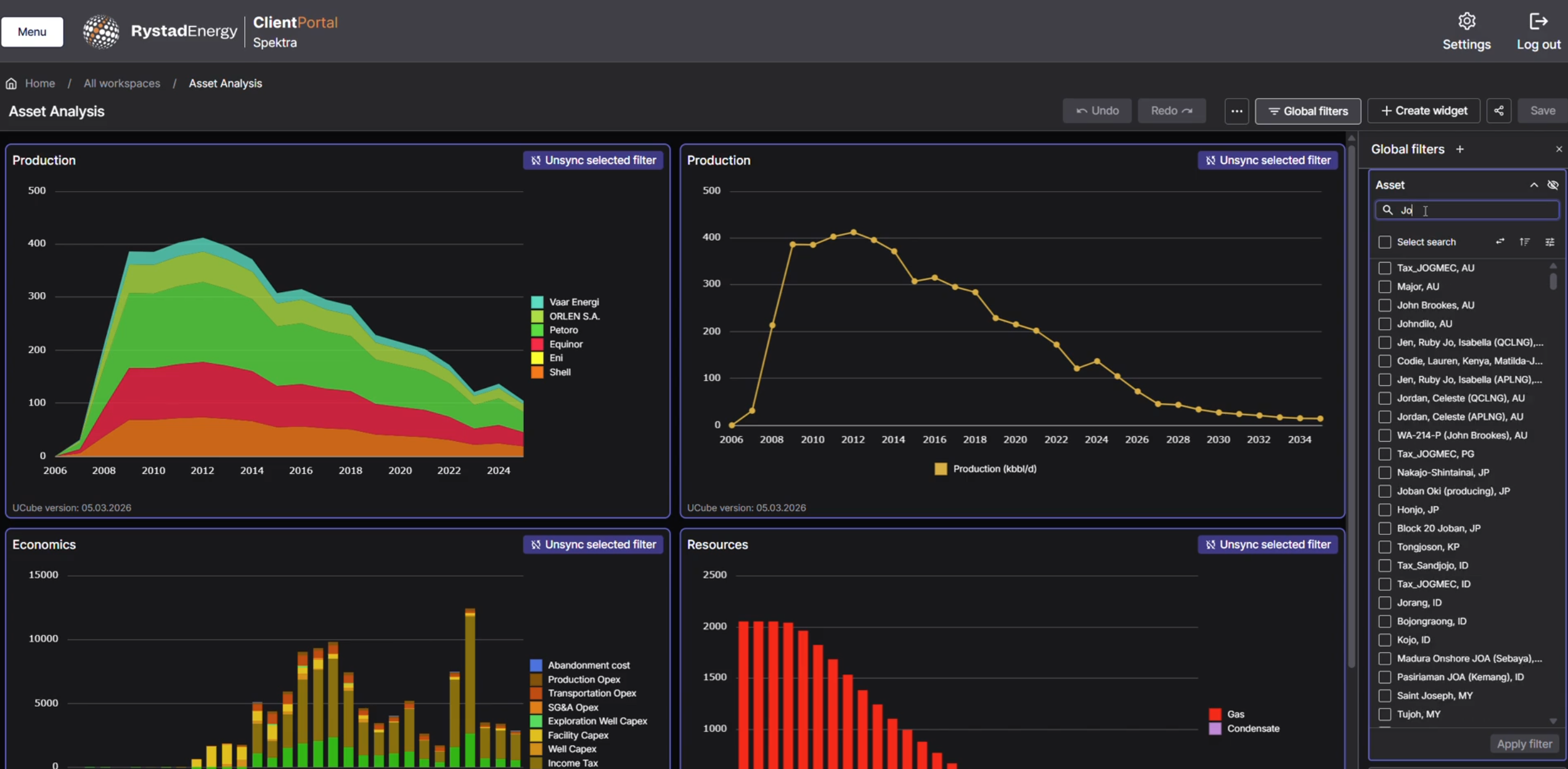This screenshot has height=769, width=1568.
Task: Click the swap selection arrows icon
Action: [1500, 242]
